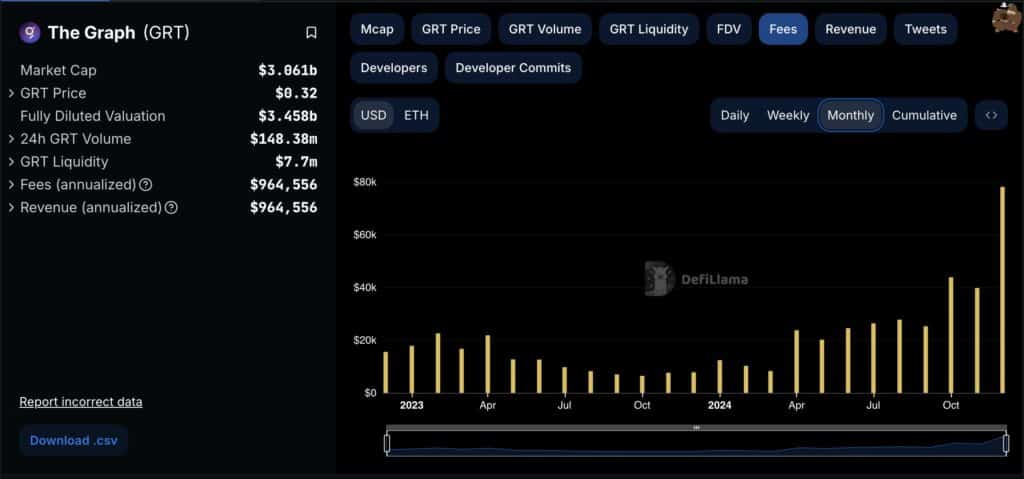Click the Fully Diluted Valuation value $3.458b
This screenshot has height=479, width=1024.
click(x=288, y=116)
